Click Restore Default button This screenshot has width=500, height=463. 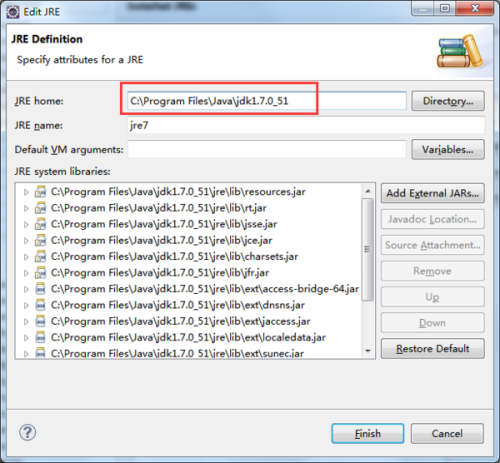pyautogui.click(x=433, y=349)
